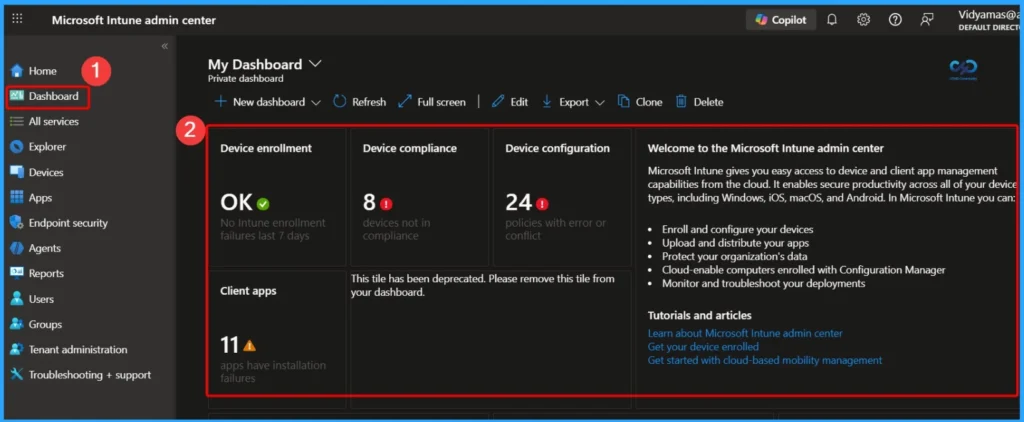Click orange warning icon beside 11
Image resolution: width=1024 pixels, height=422 pixels.
249,346
